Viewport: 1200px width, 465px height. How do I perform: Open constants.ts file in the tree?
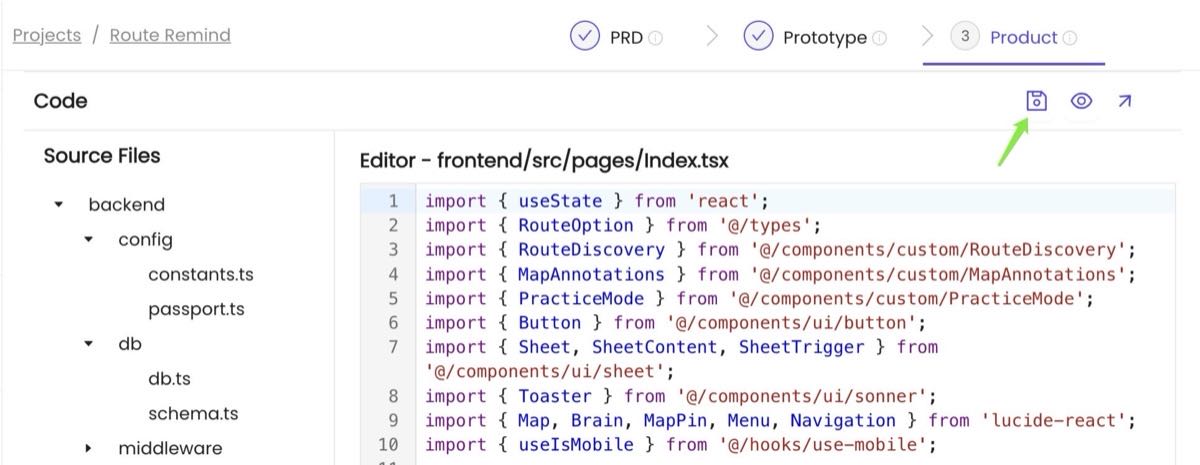200,275
